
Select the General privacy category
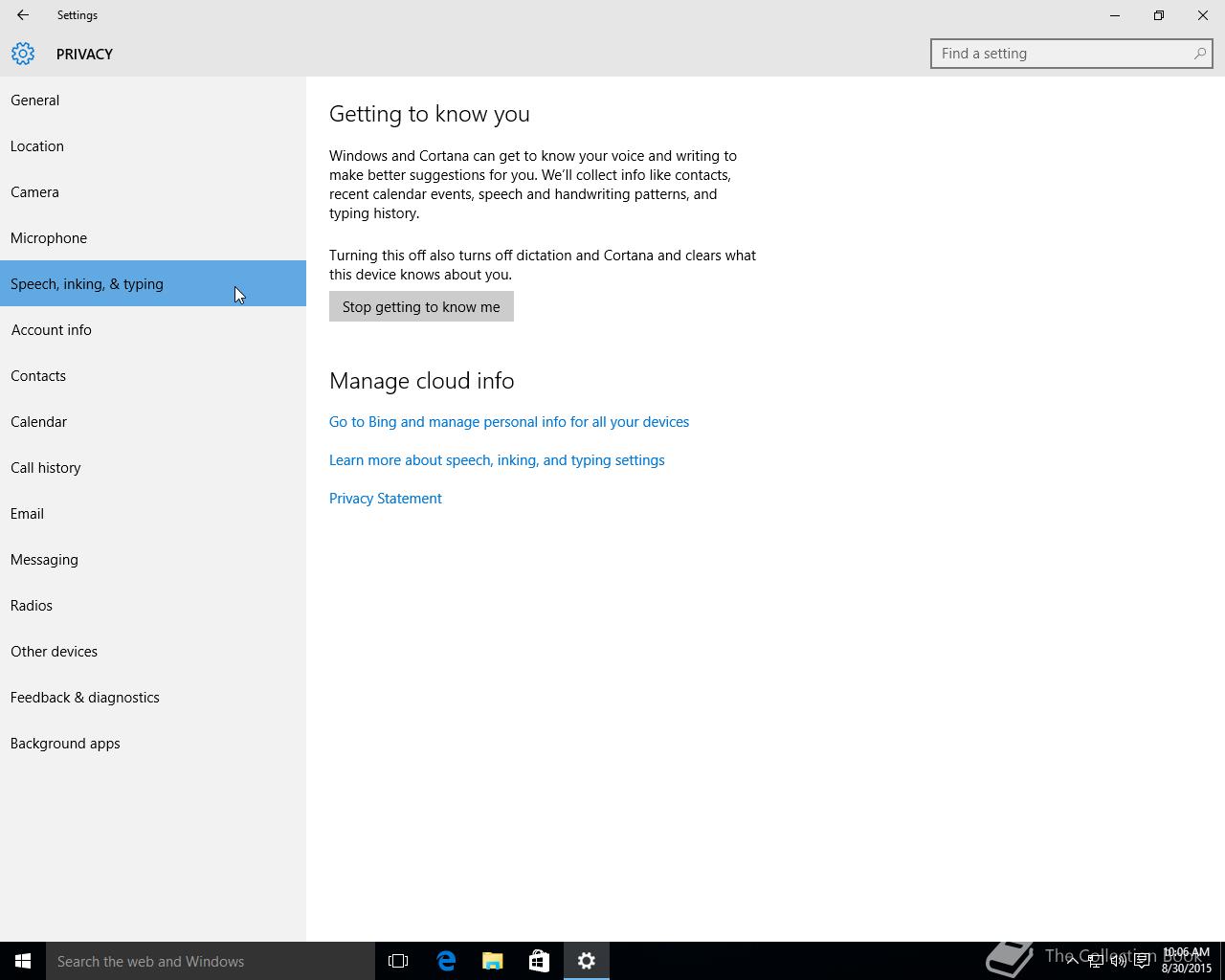click(x=153, y=100)
